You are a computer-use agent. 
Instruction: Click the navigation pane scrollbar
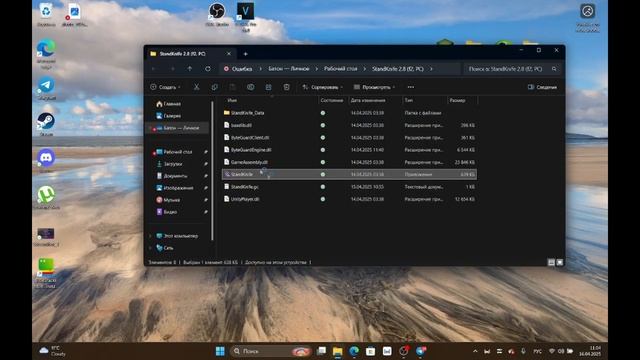[212, 171]
